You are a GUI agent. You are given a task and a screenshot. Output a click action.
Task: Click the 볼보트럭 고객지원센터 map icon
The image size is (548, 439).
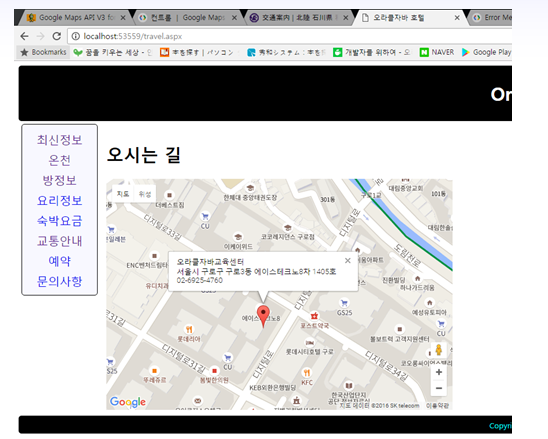click(399, 329)
